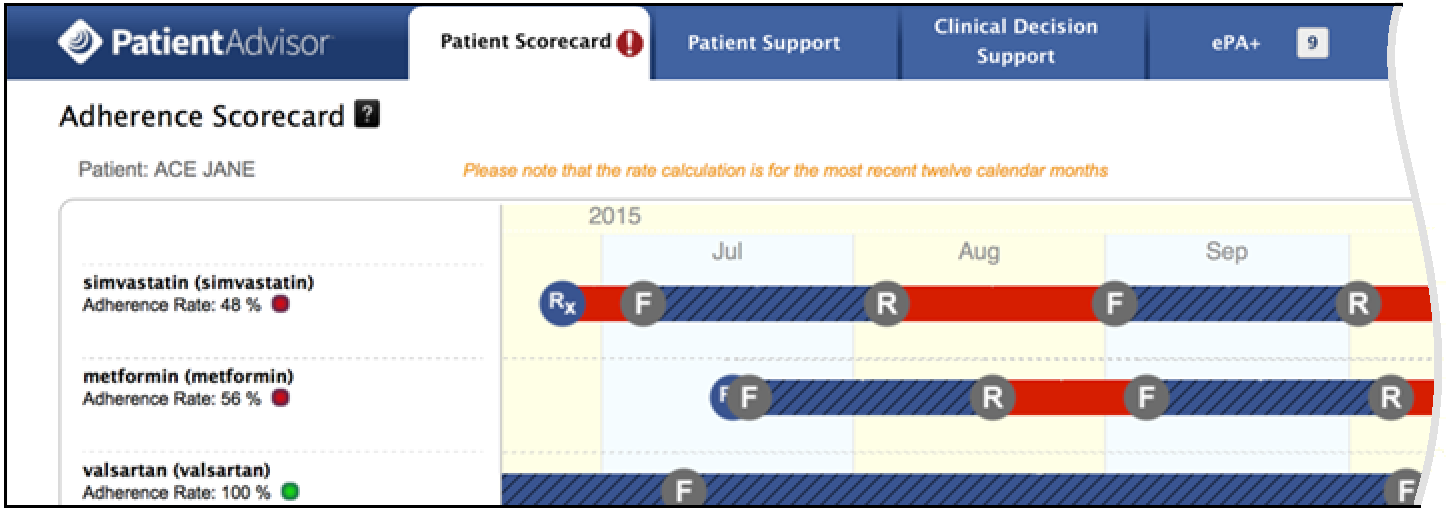Click the red adherence indicator for simvastatin

pos(281,305)
